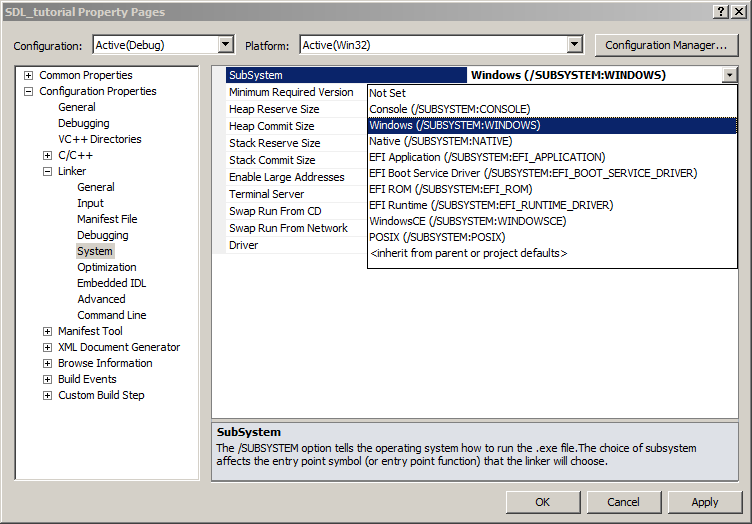Image resolution: width=752 pixels, height=524 pixels.
Task: Choose Not Set option
Action: tap(552, 93)
